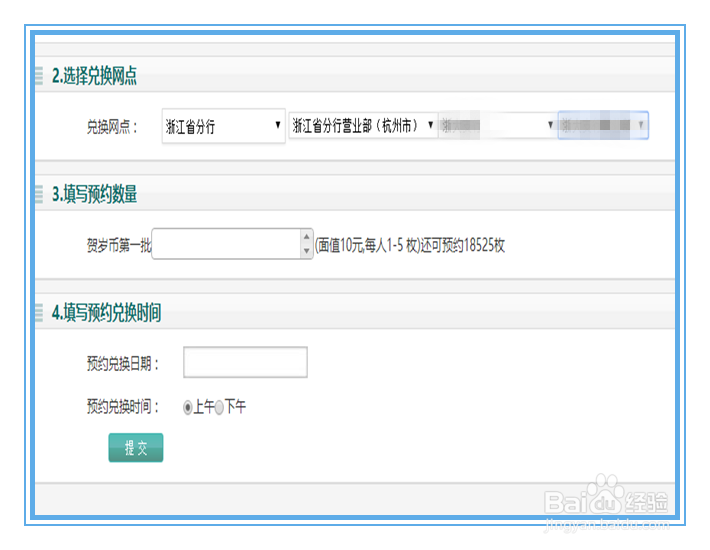Open the fourth highlighted blurred outlet dropdown
Image resolution: width=710 pixels, height=550 pixels.
[x=603, y=125]
